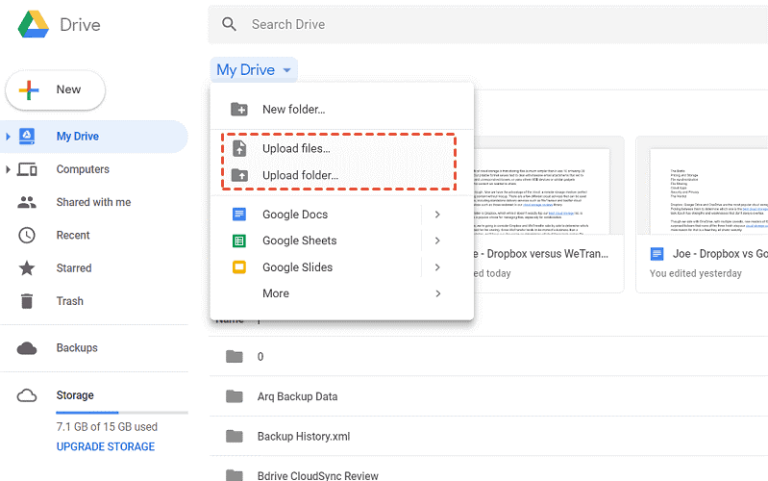The height and width of the screenshot is (481, 768).
Task: Click 7.1 GB of 15 GB used text
Action: (107, 427)
